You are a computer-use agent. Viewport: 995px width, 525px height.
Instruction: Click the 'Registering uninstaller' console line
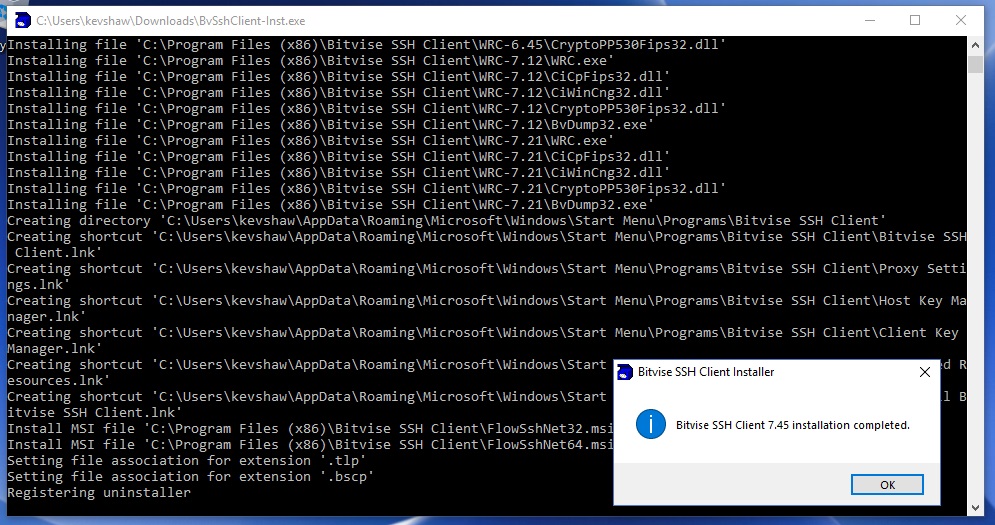pyautogui.click(x=99, y=493)
